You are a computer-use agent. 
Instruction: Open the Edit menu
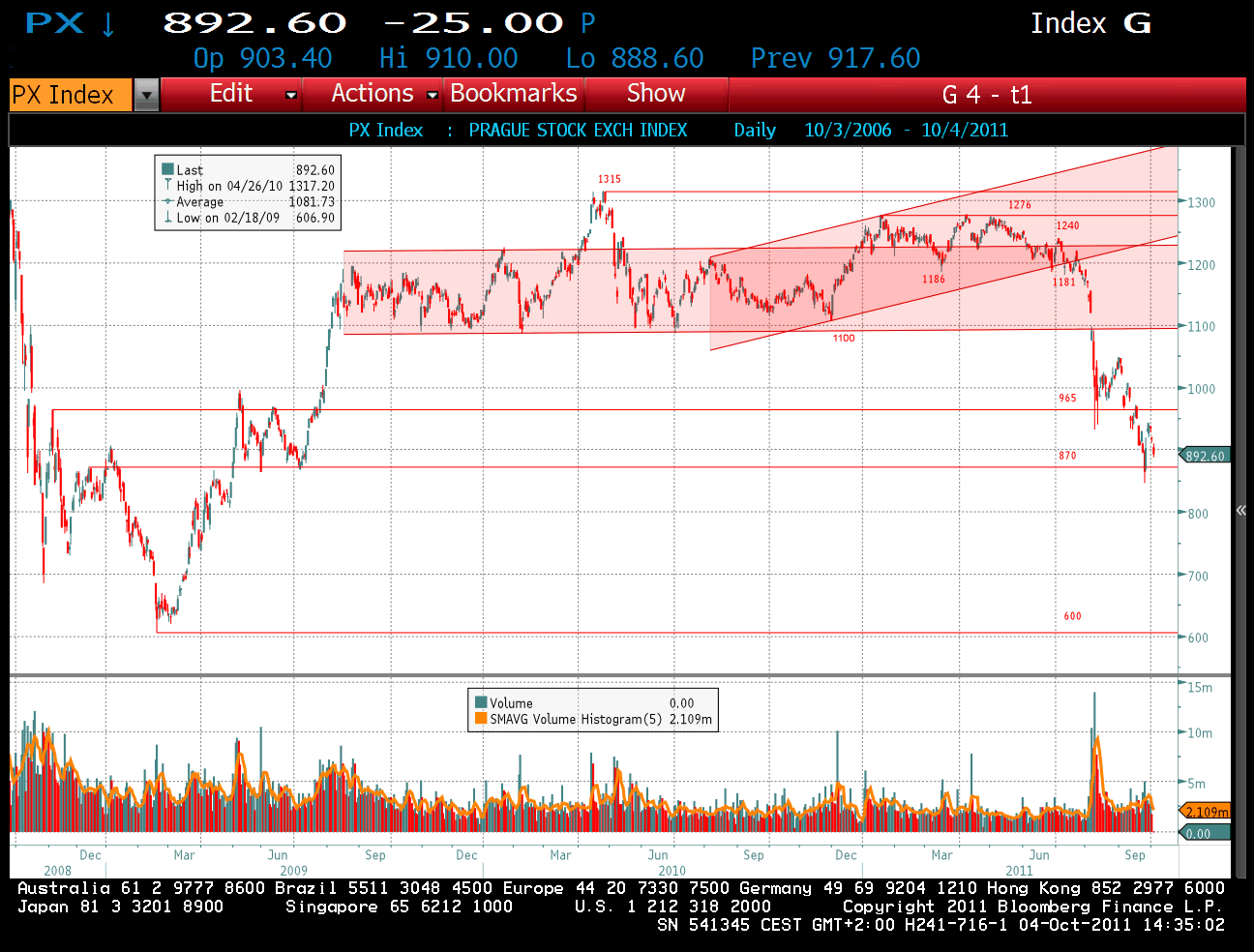pos(231,94)
